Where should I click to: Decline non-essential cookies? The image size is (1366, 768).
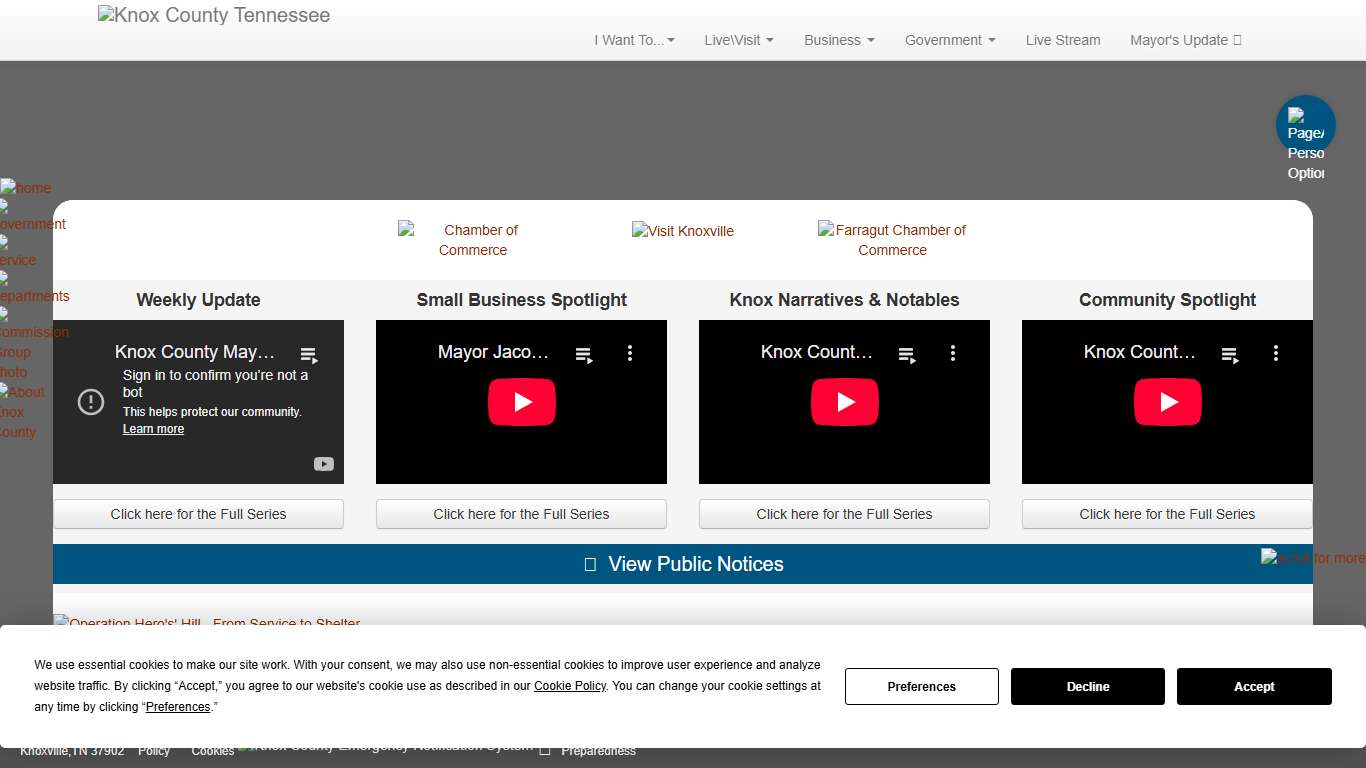(x=1087, y=687)
